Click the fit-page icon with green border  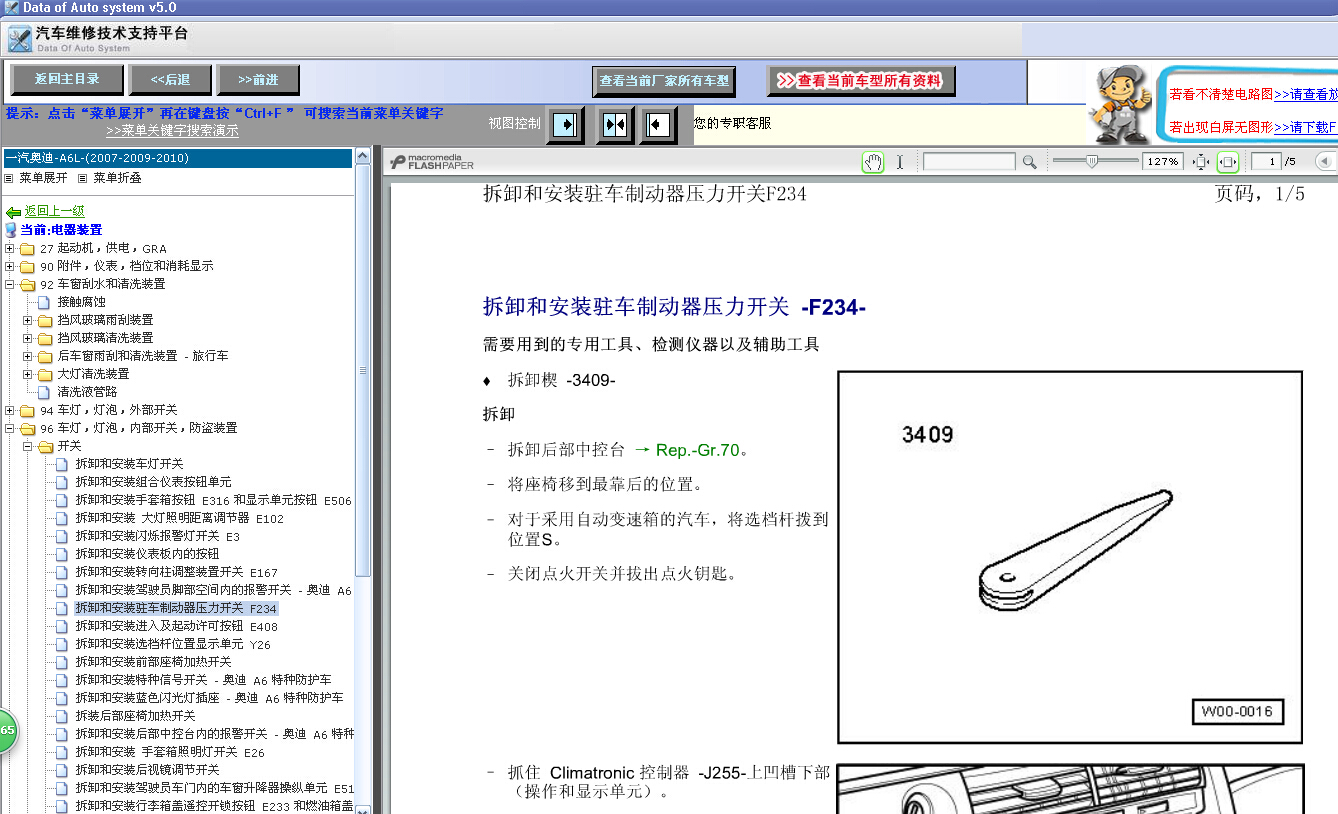(1227, 162)
